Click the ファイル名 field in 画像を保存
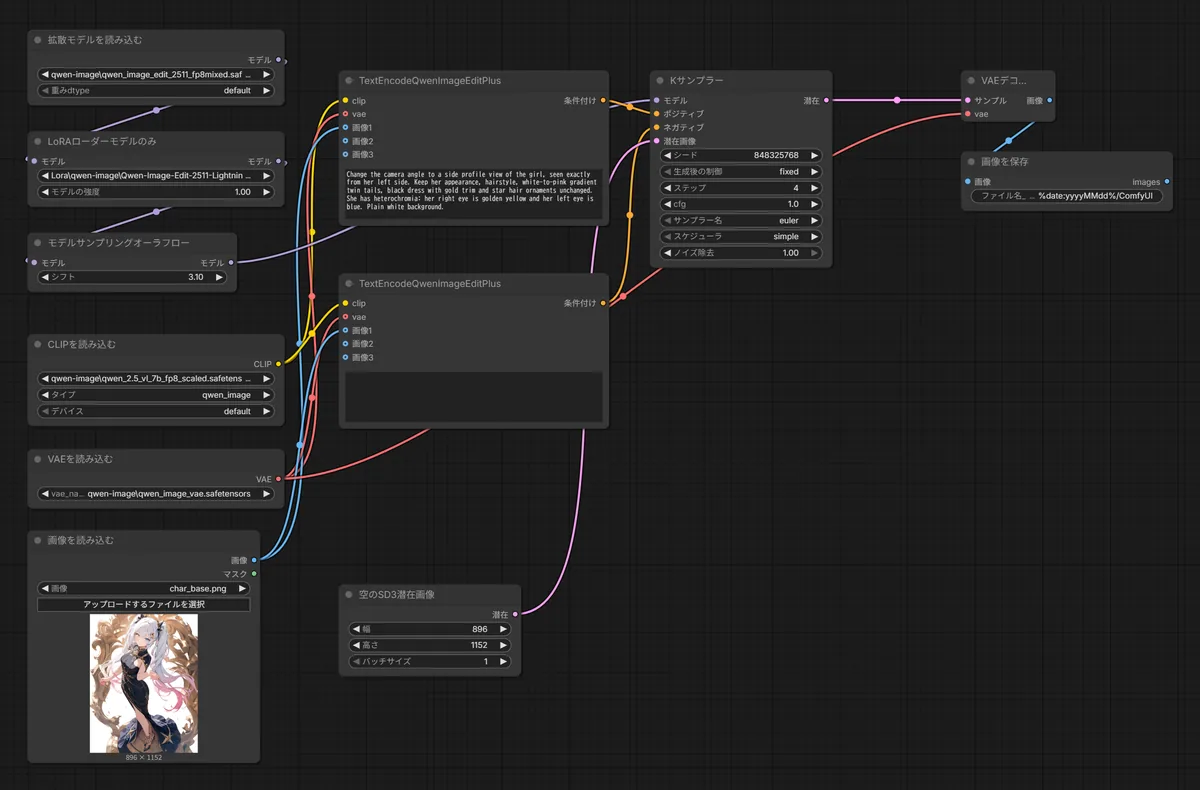Viewport: 1200px width, 790px height. pyautogui.click(x=1067, y=196)
